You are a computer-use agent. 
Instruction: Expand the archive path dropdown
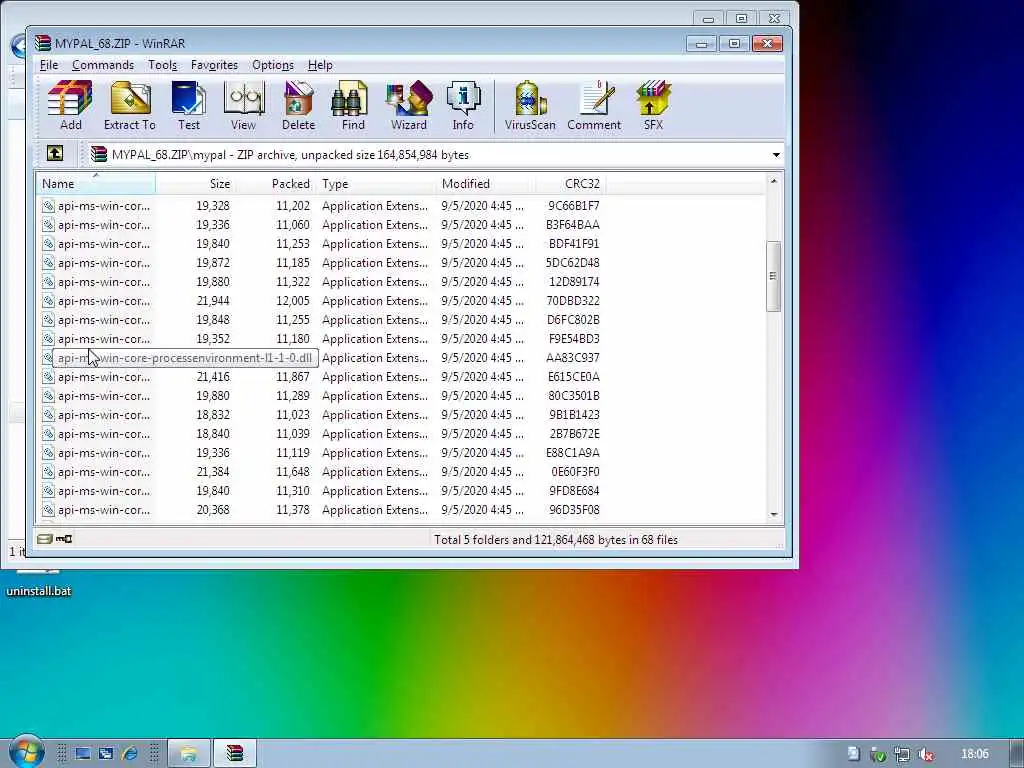pyautogui.click(x=776, y=155)
